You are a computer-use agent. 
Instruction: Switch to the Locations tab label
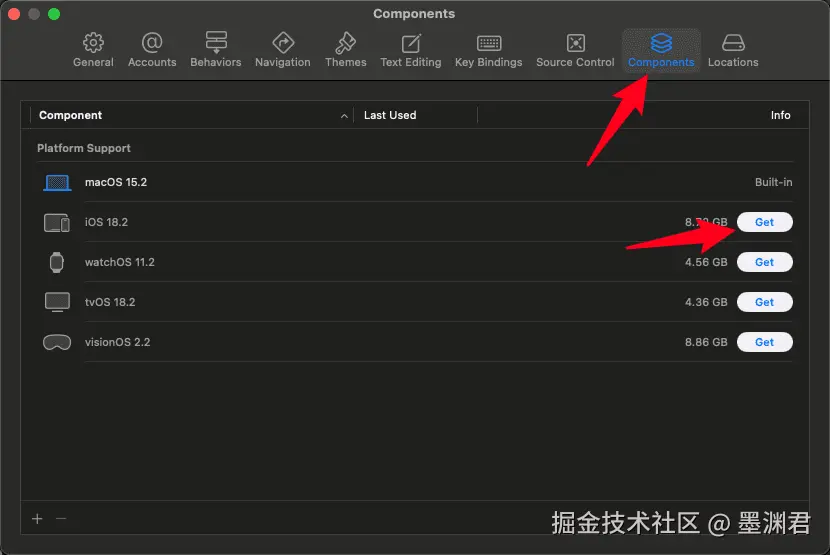click(x=733, y=62)
